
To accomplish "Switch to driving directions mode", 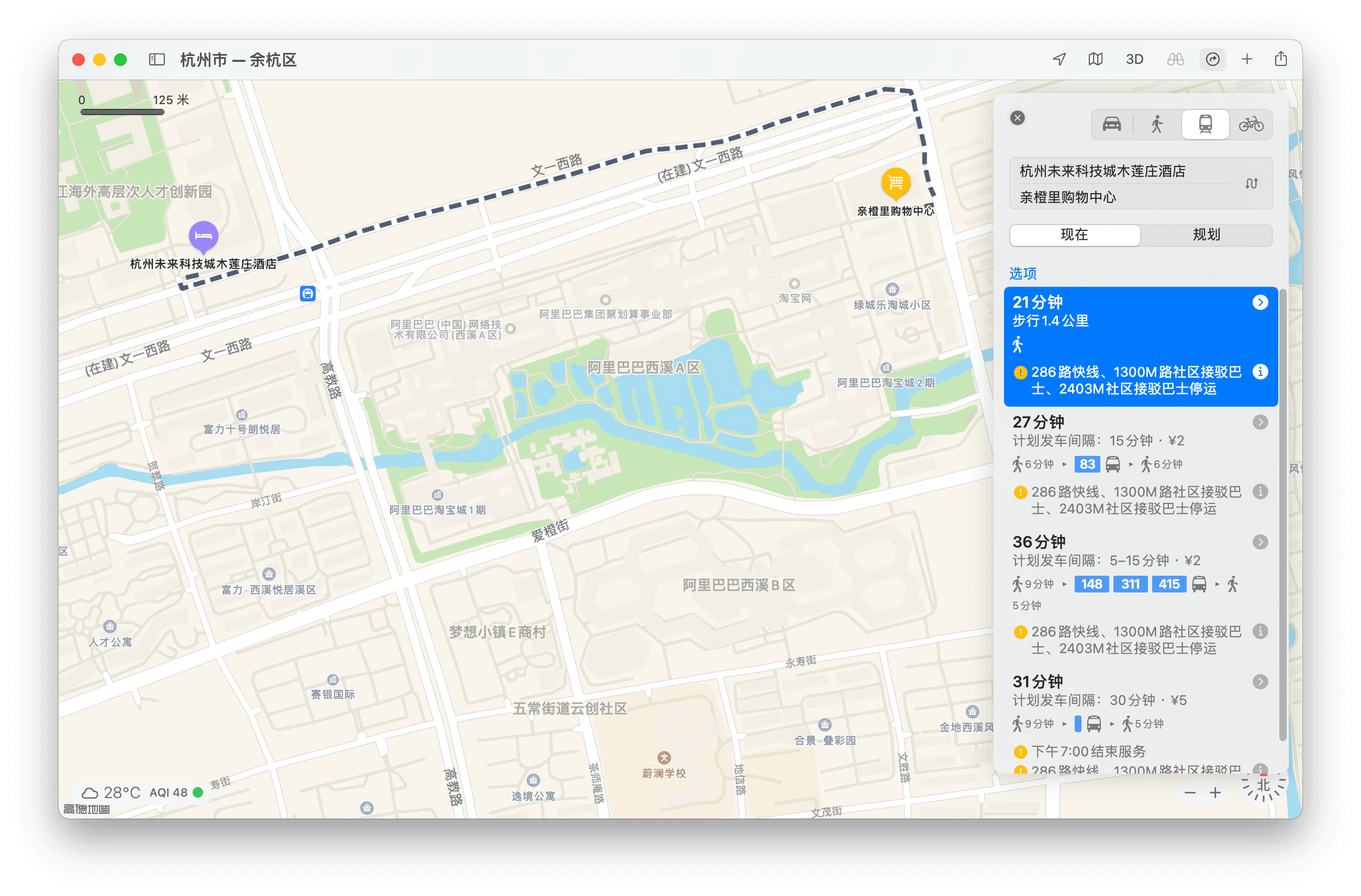I will point(1112,125).
